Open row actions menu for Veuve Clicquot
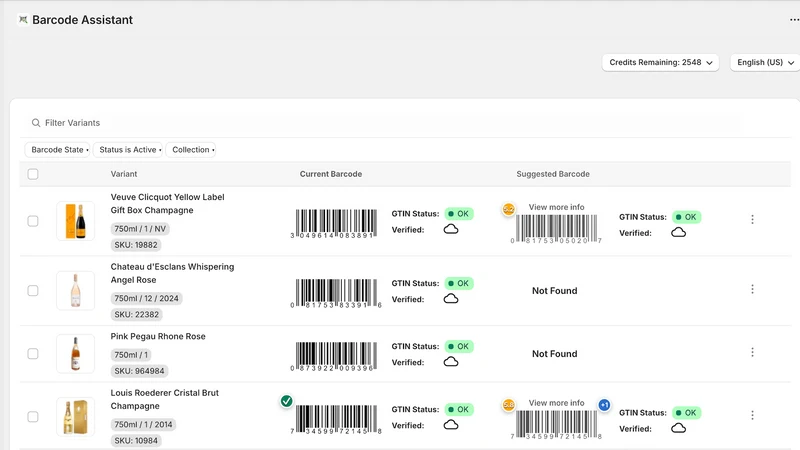The height and width of the screenshot is (450, 800). [x=753, y=219]
